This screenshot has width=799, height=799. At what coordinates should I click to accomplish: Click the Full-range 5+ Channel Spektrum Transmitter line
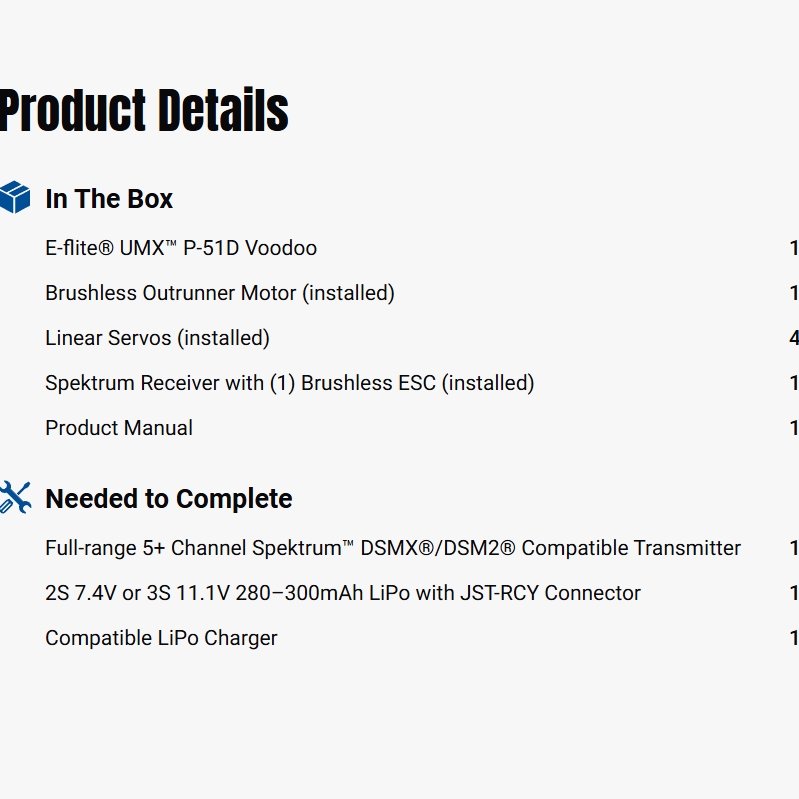[393, 548]
